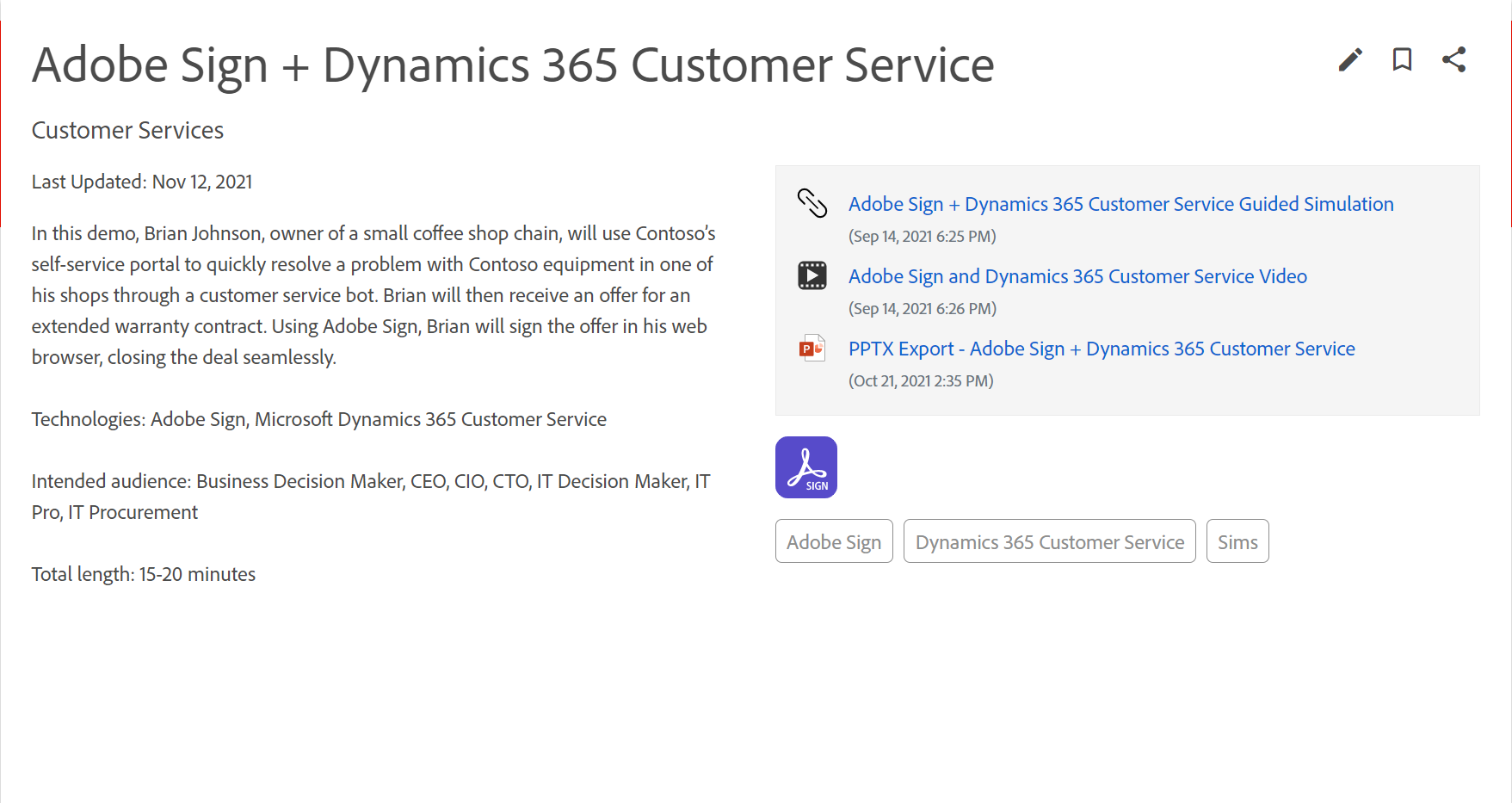Select the Sims tag
Screen dimensions: 1512x803
[x=1237, y=541]
